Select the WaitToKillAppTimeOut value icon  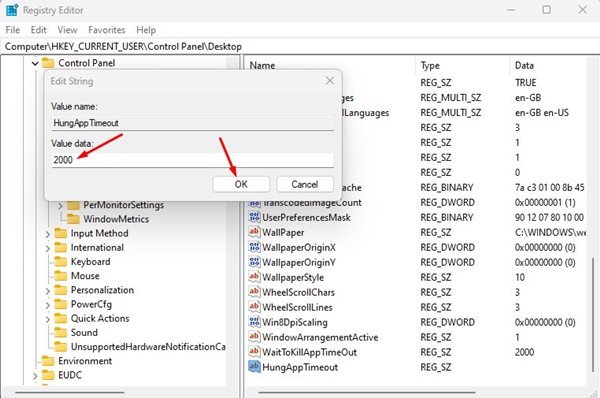click(x=254, y=352)
